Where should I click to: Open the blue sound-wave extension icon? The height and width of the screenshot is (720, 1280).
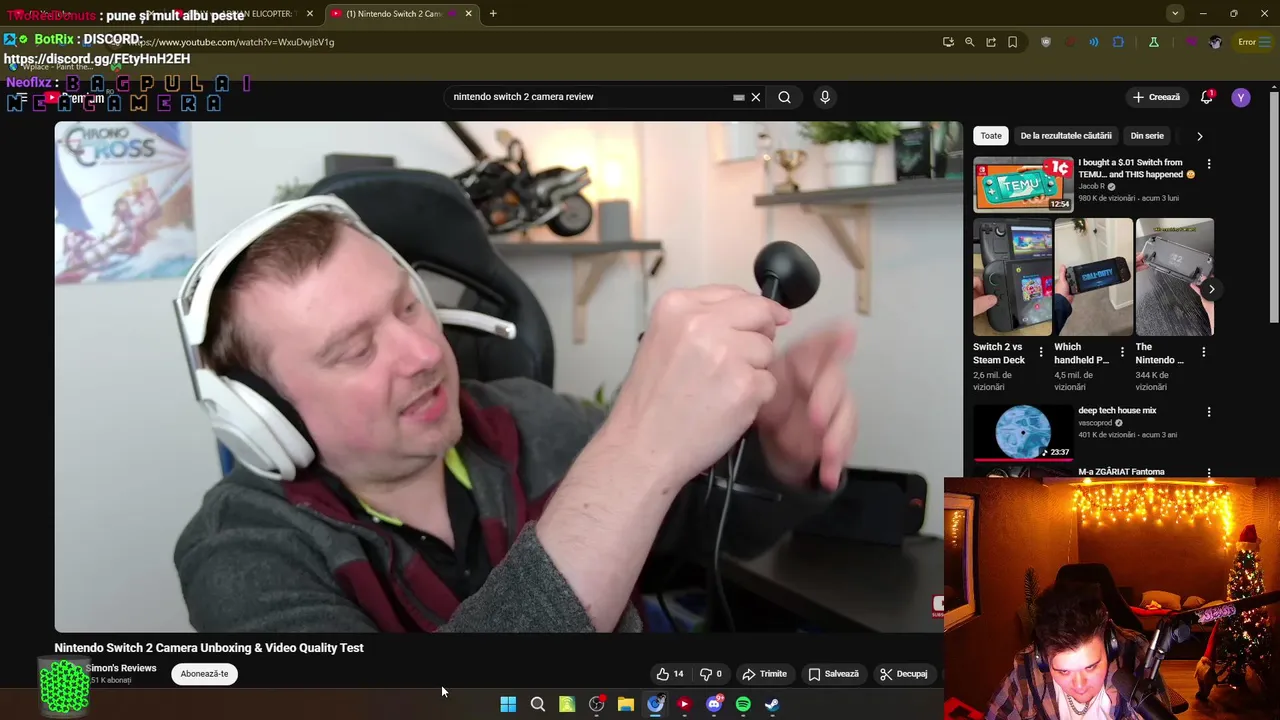1094,42
